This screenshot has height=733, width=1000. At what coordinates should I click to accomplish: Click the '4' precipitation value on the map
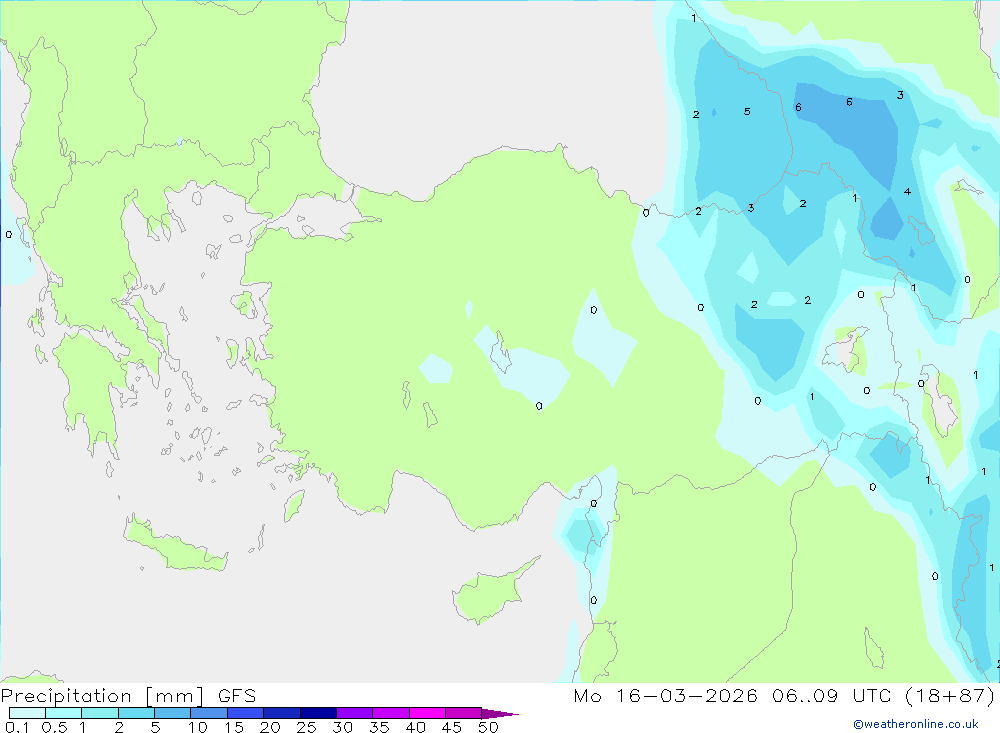[x=907, y=191]
